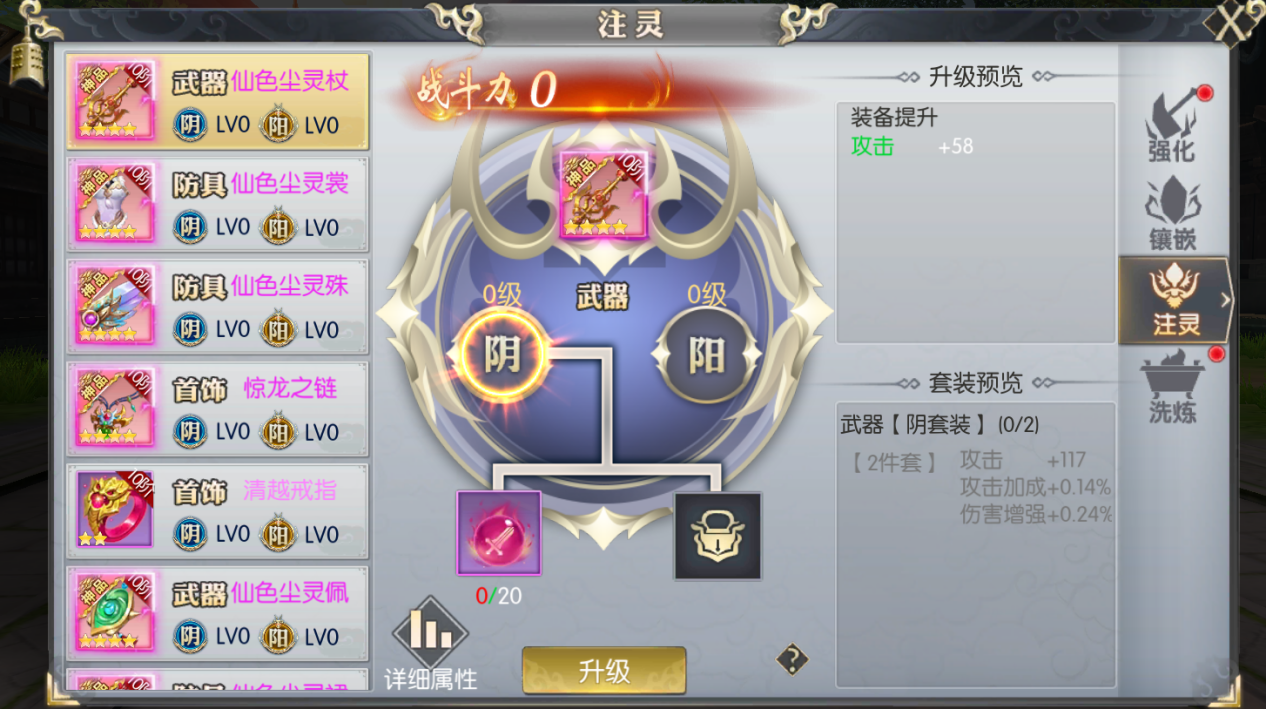Click the staff icon atop the circle
The image size is (1266, 709).
point(604,195)
